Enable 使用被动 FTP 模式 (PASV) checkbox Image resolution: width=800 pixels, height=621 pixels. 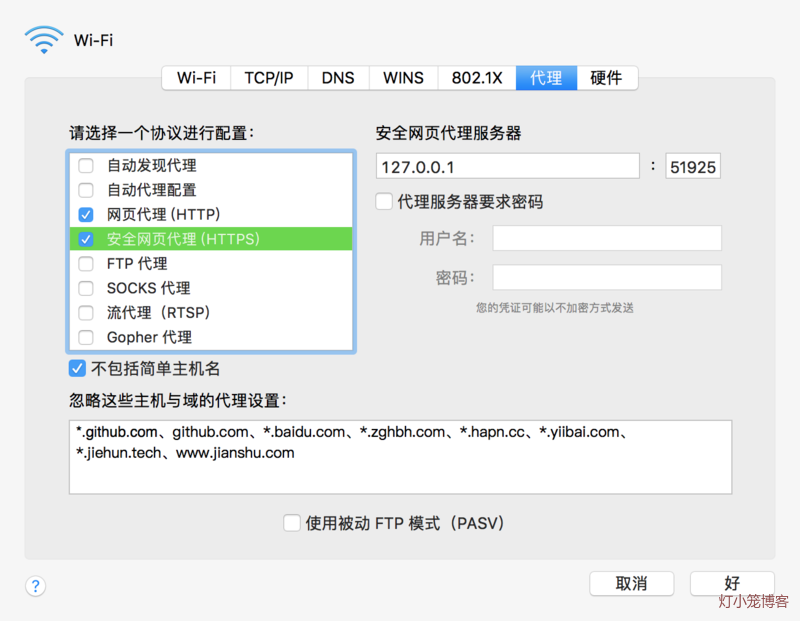coord(292,523)
